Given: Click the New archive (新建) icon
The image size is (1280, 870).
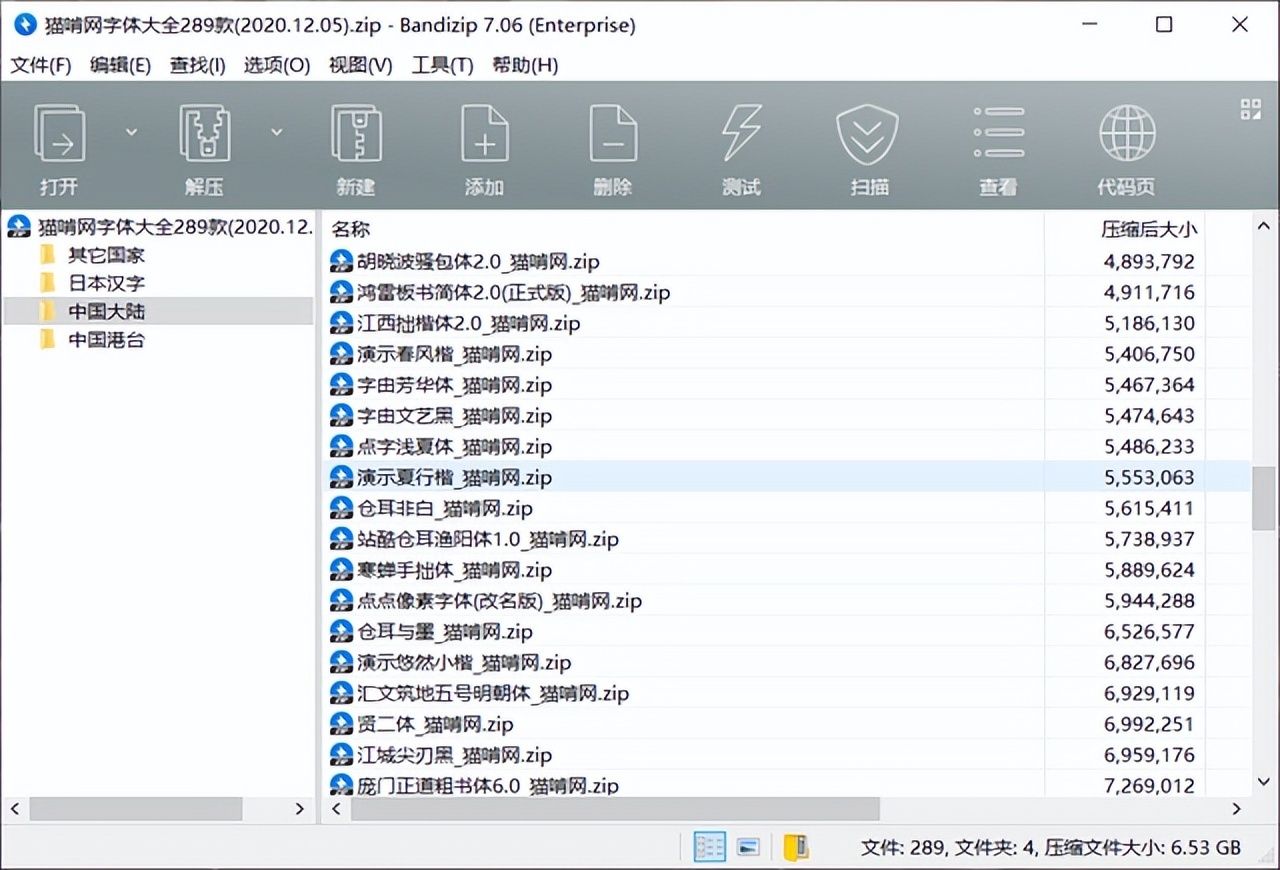Looking at the screenshot, I should (x=356, y=135).
